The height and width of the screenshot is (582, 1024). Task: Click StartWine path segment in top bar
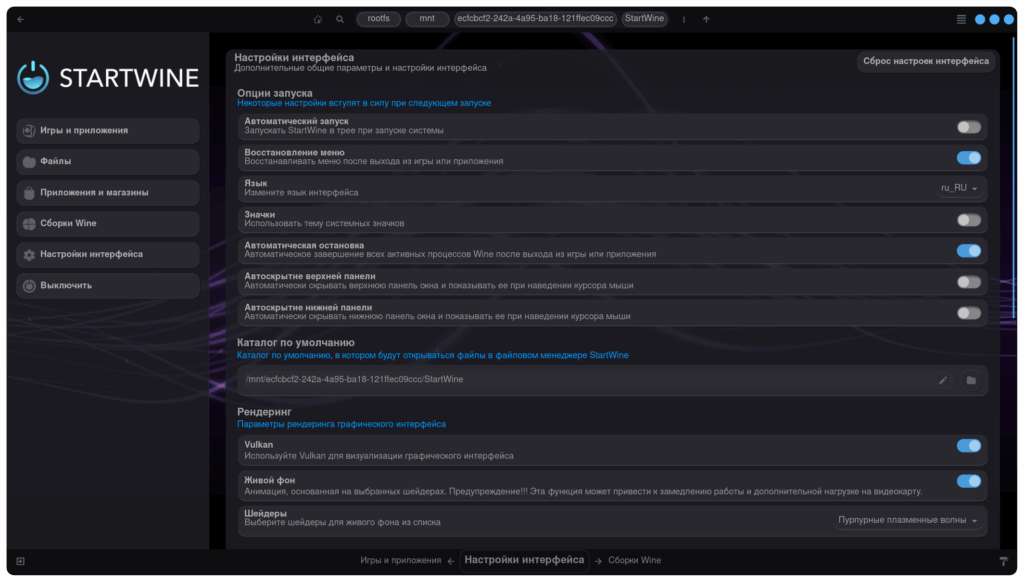pyautogui.click(x=644, y=19)
